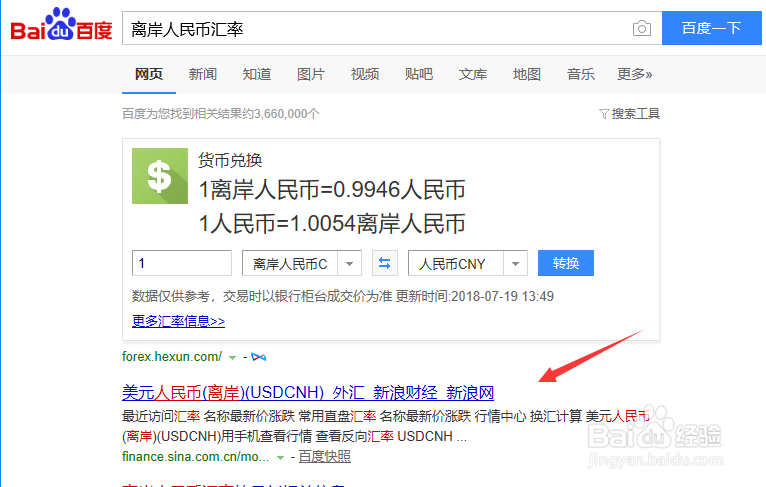Image resolution: width=766 pixels, height=487 pixels.
Task: Click the 货币兑换 widget title
Action: 230,160
